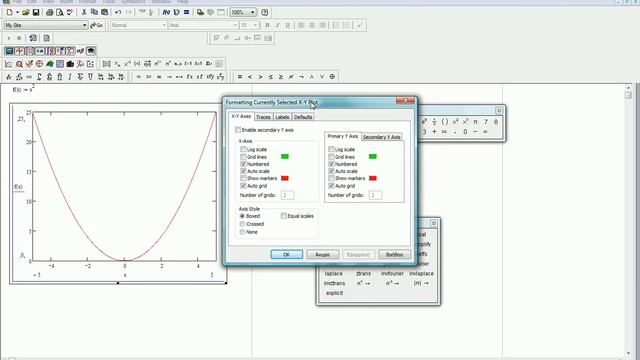Pick Primary Y Axis grid lines green swatch
The height and width of the screenshot is (360, 640).
373,157
